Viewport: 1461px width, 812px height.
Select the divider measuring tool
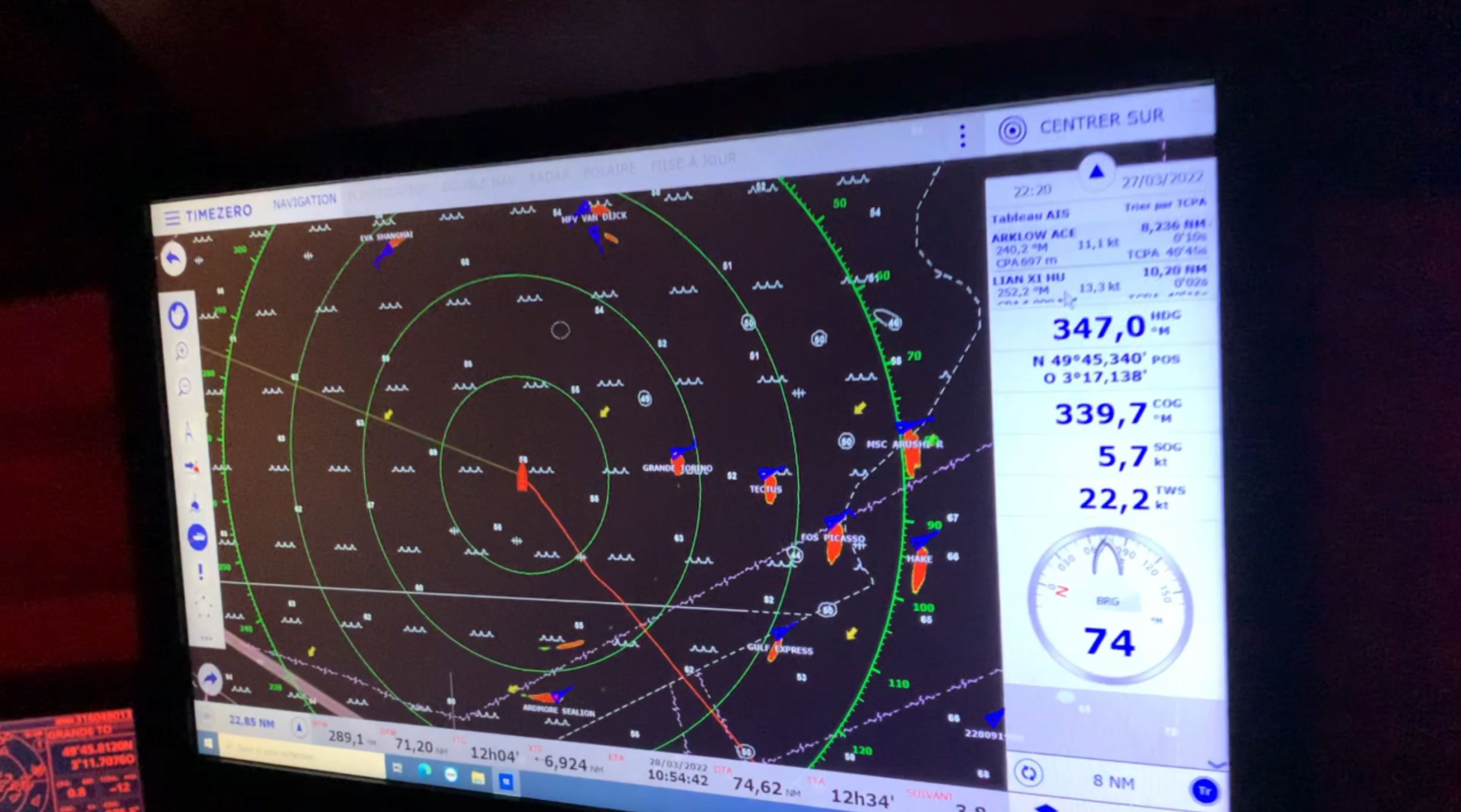[x=188, y=431]
